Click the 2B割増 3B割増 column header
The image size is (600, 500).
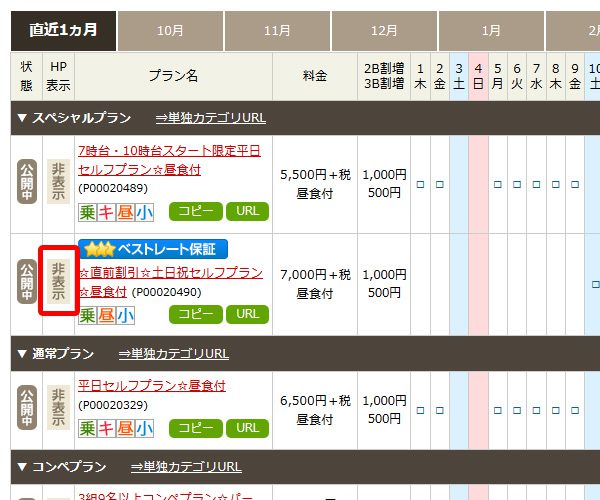tap(384, 76)
